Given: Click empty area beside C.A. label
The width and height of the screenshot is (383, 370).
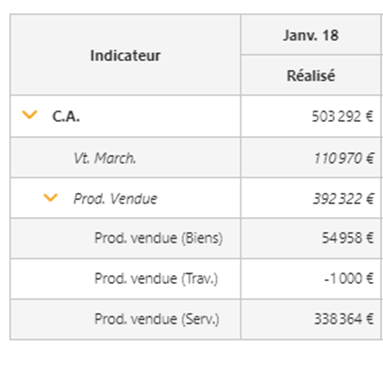Looking at the screenshot, I should [160, 116].
